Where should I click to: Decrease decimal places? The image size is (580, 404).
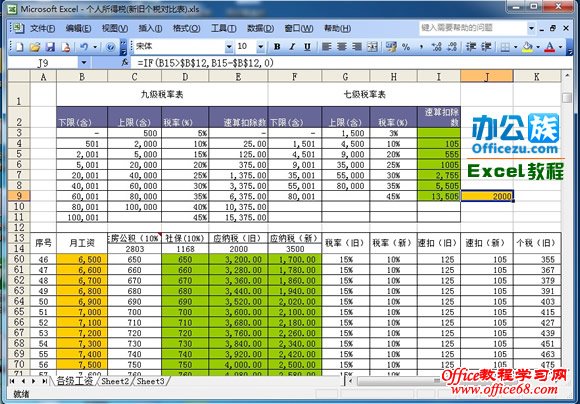452,47
